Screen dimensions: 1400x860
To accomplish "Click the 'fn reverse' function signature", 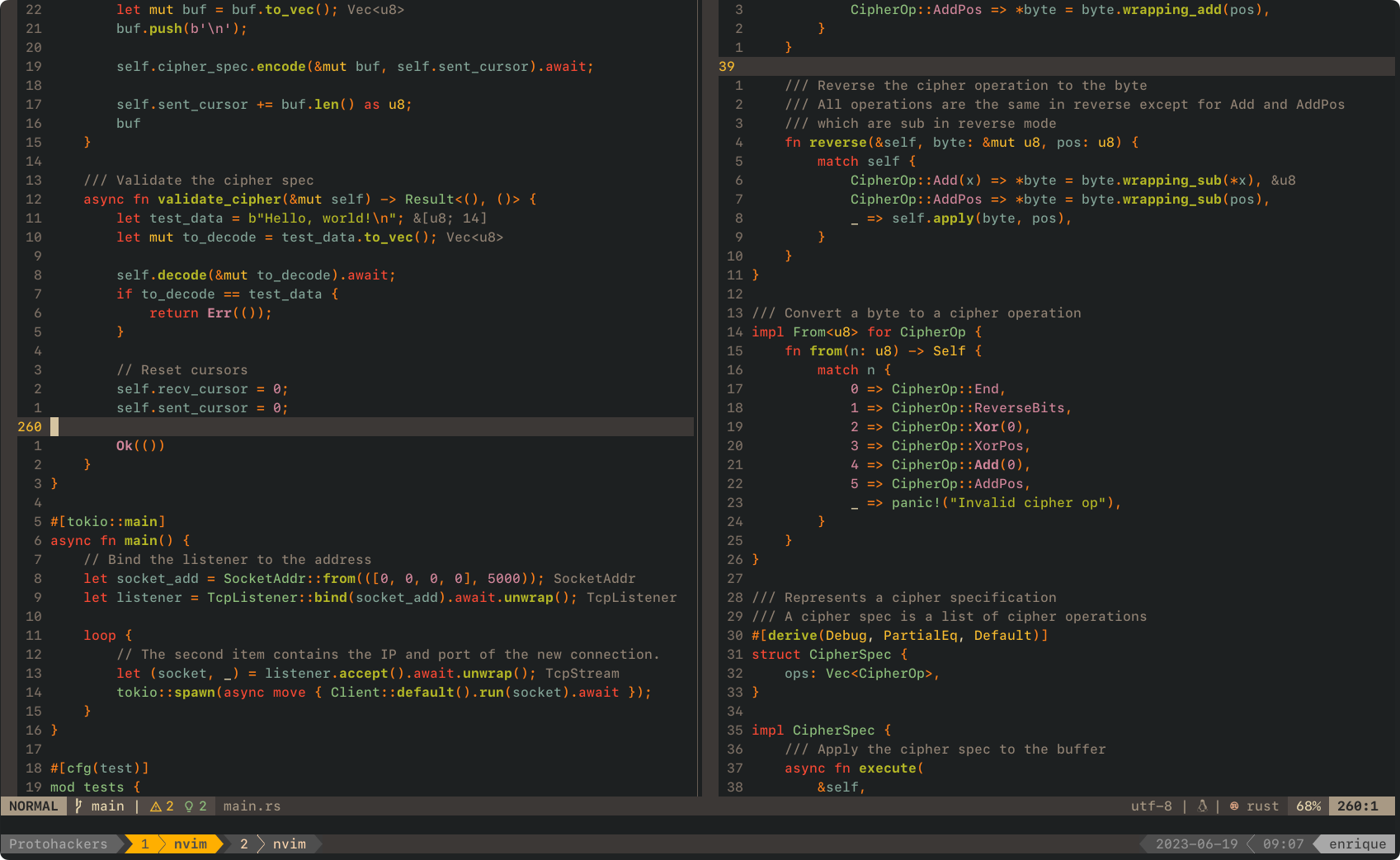I will pos(962,143).
